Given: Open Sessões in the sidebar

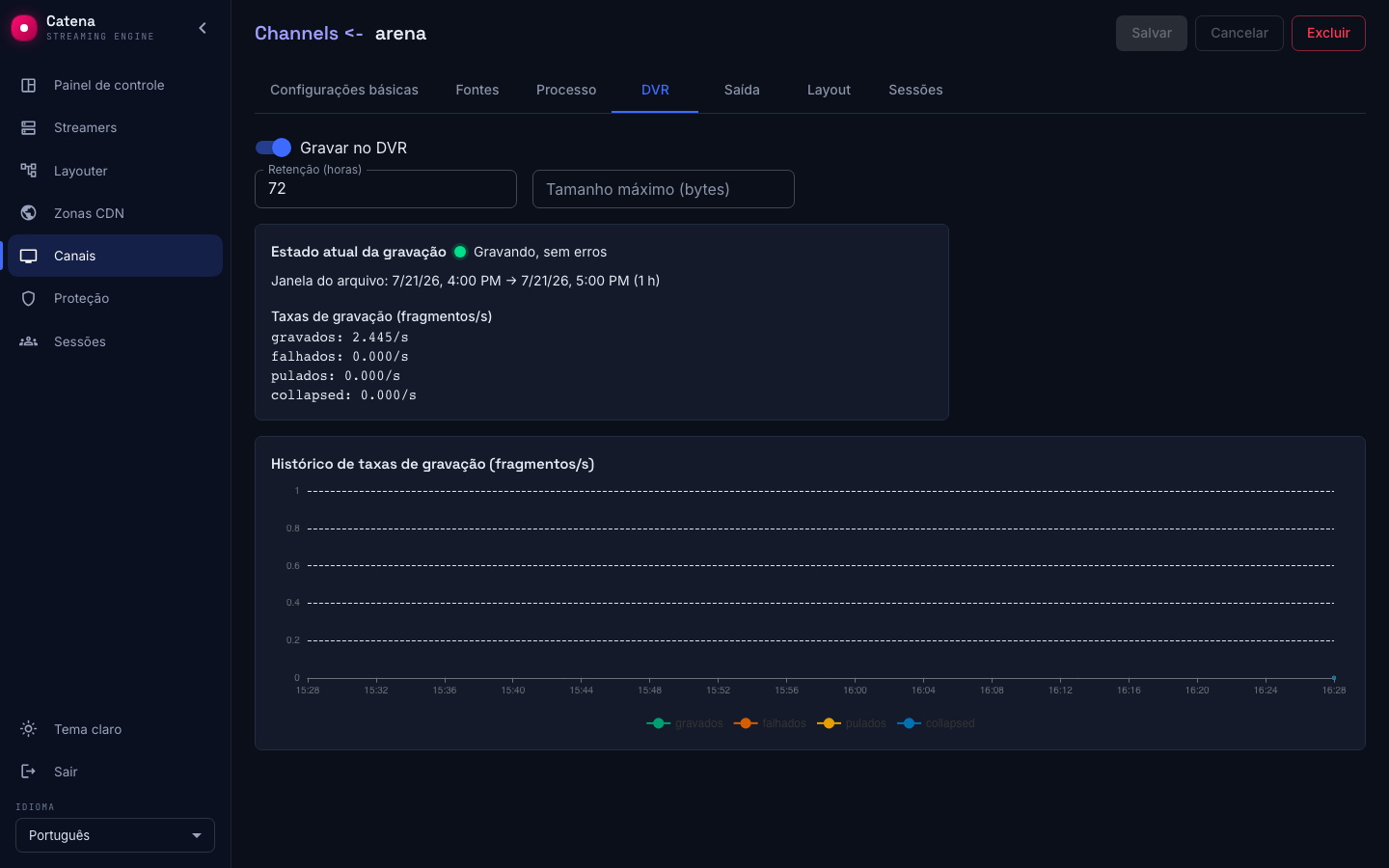Looking at the screenshot, I should pos(115,341).
